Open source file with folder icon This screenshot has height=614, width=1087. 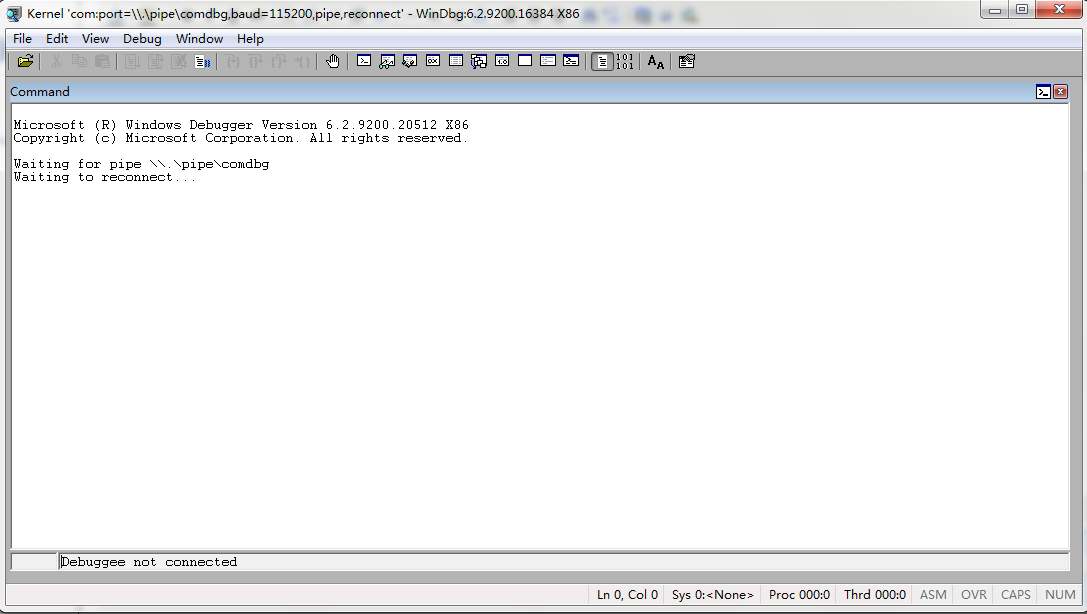[26, 62]
